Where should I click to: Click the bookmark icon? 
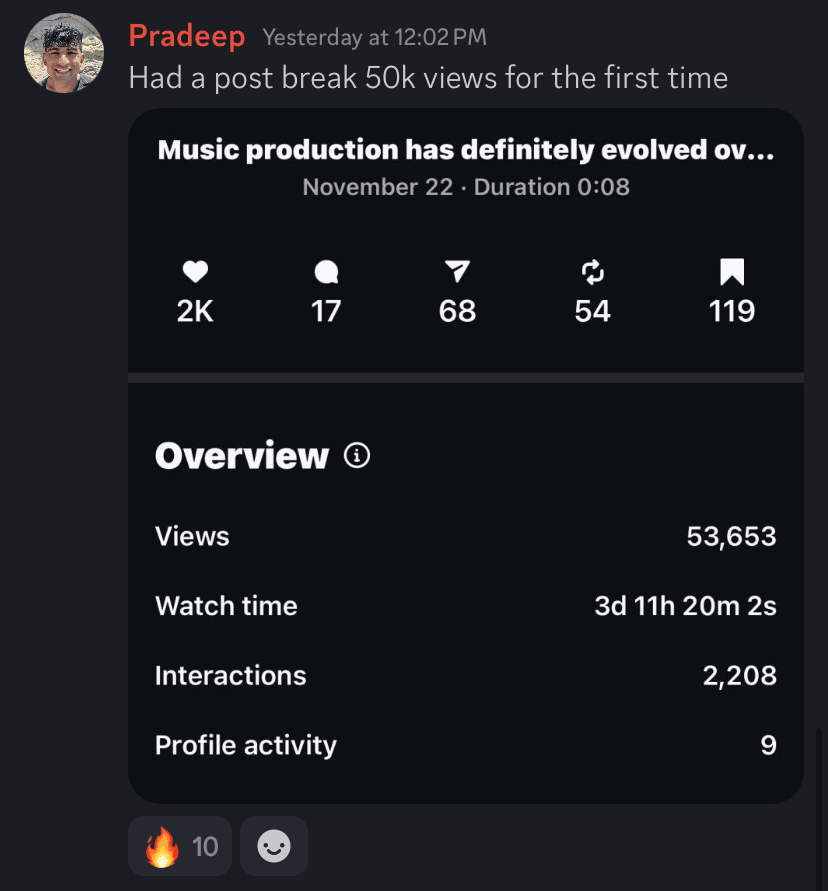pos(731,271)
